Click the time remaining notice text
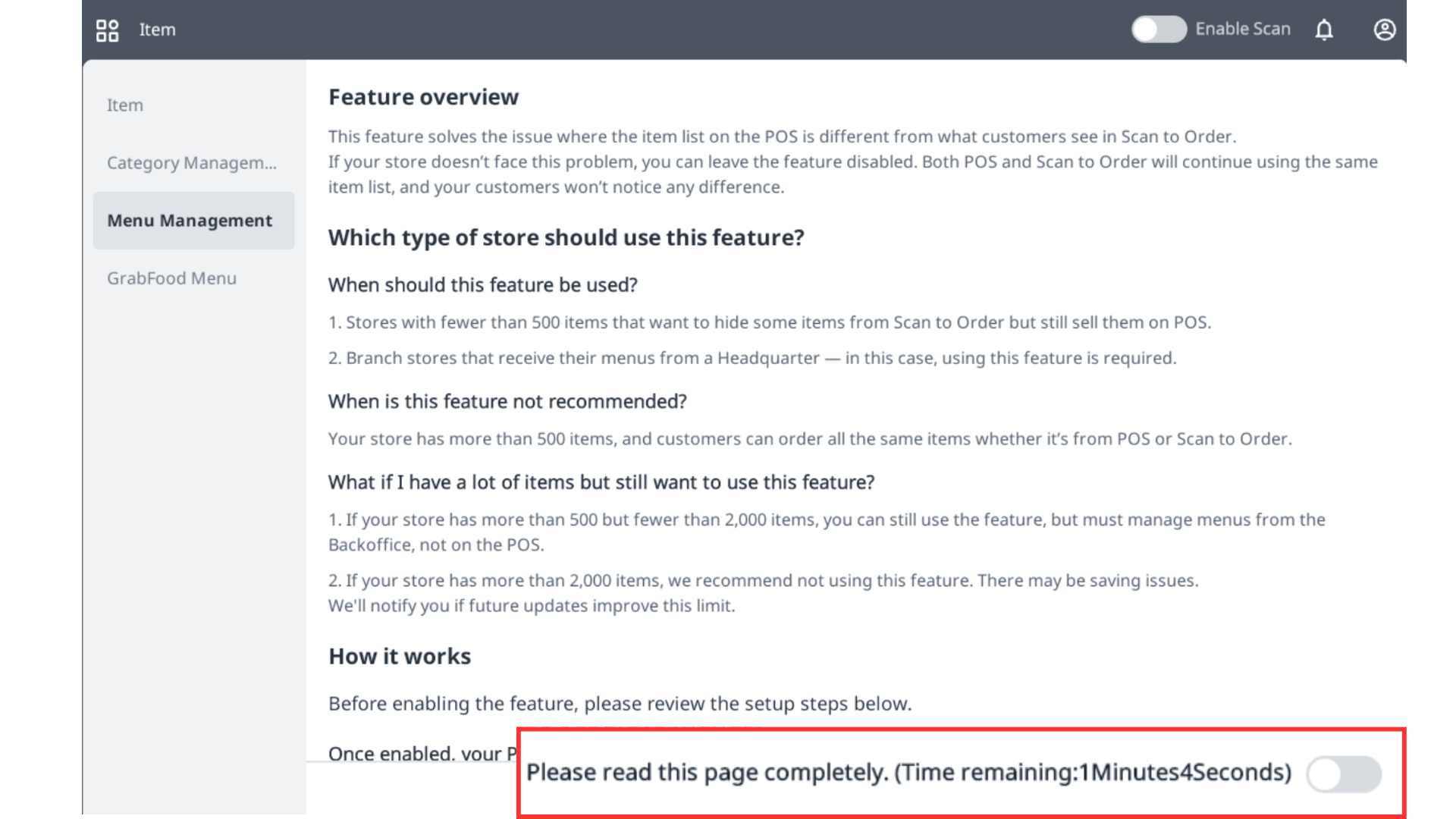Image resolution: width=1456 pixels, height=819 pixels. [x=908, y=773]
